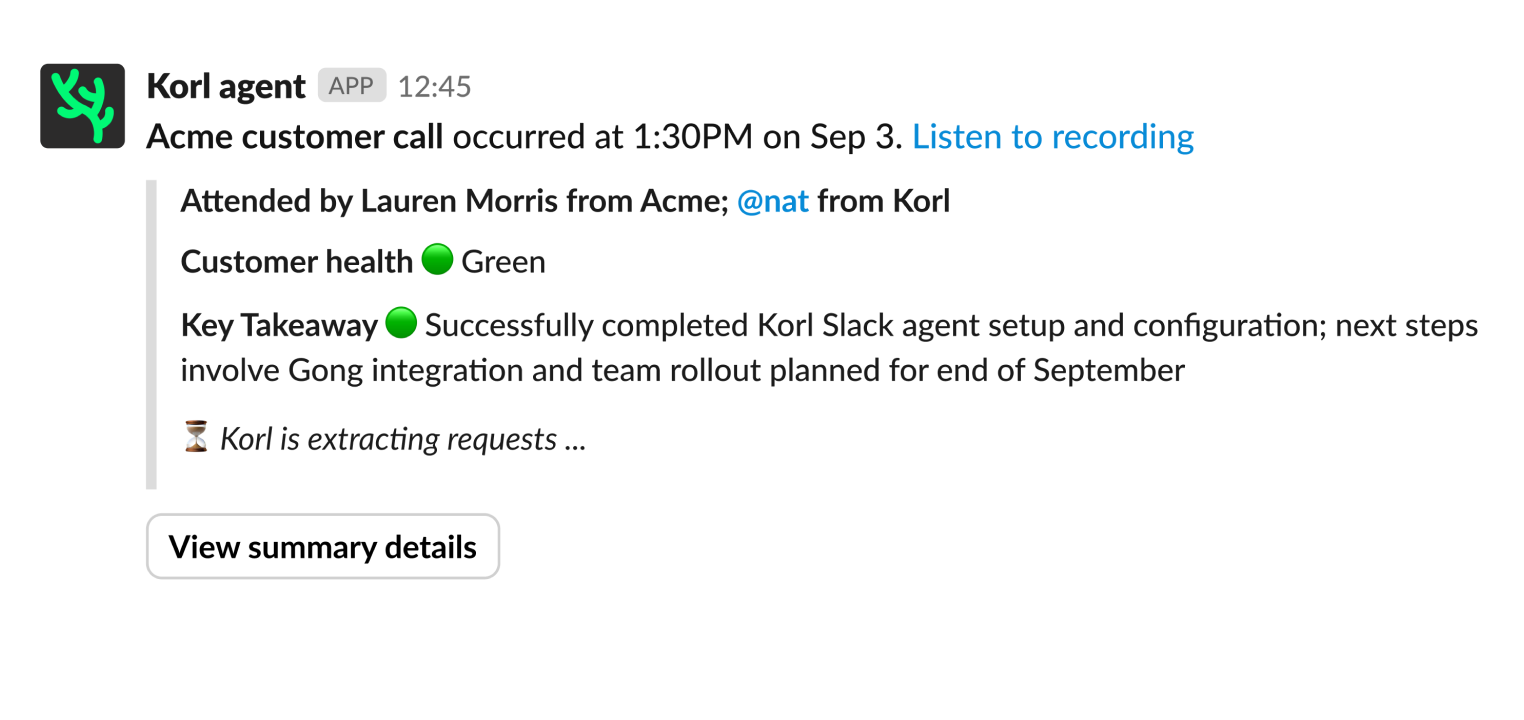Open the @nat user mention
This screenshot has height=720, width=1524.
772,202
